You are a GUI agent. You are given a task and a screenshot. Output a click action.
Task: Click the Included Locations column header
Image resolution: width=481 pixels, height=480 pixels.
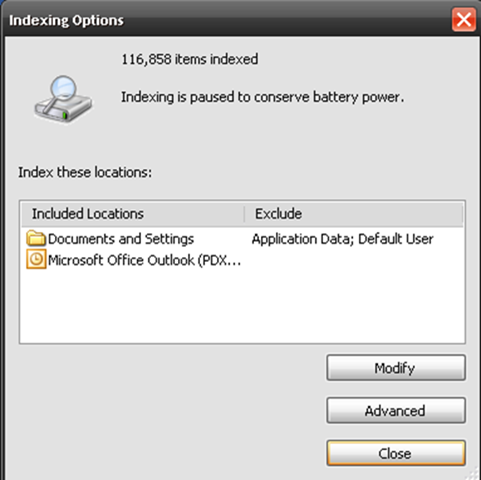point(133,214)
